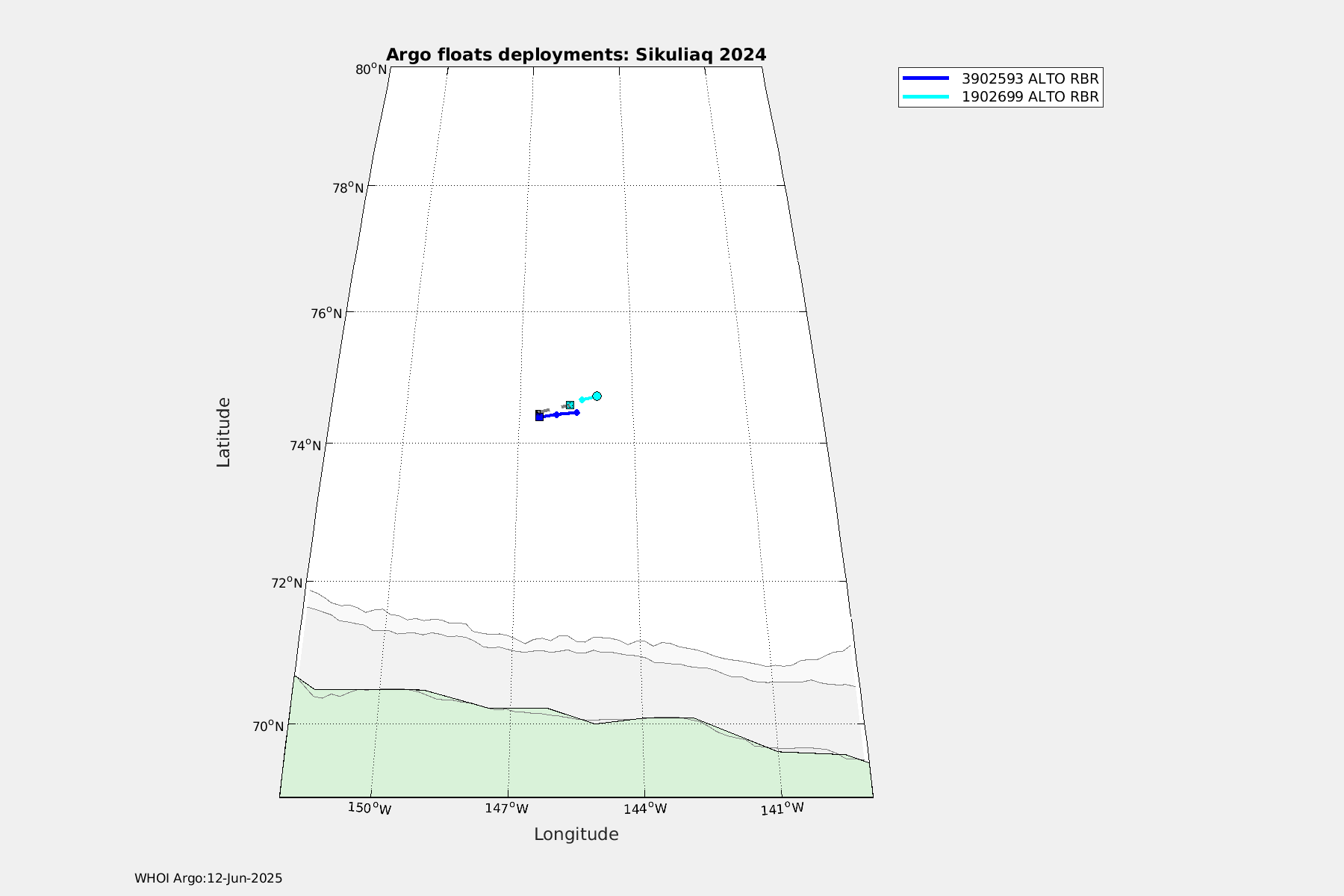Click the 80°N latitude label
The height and width of the screenshot is (896, 1344).
[371, 69]
